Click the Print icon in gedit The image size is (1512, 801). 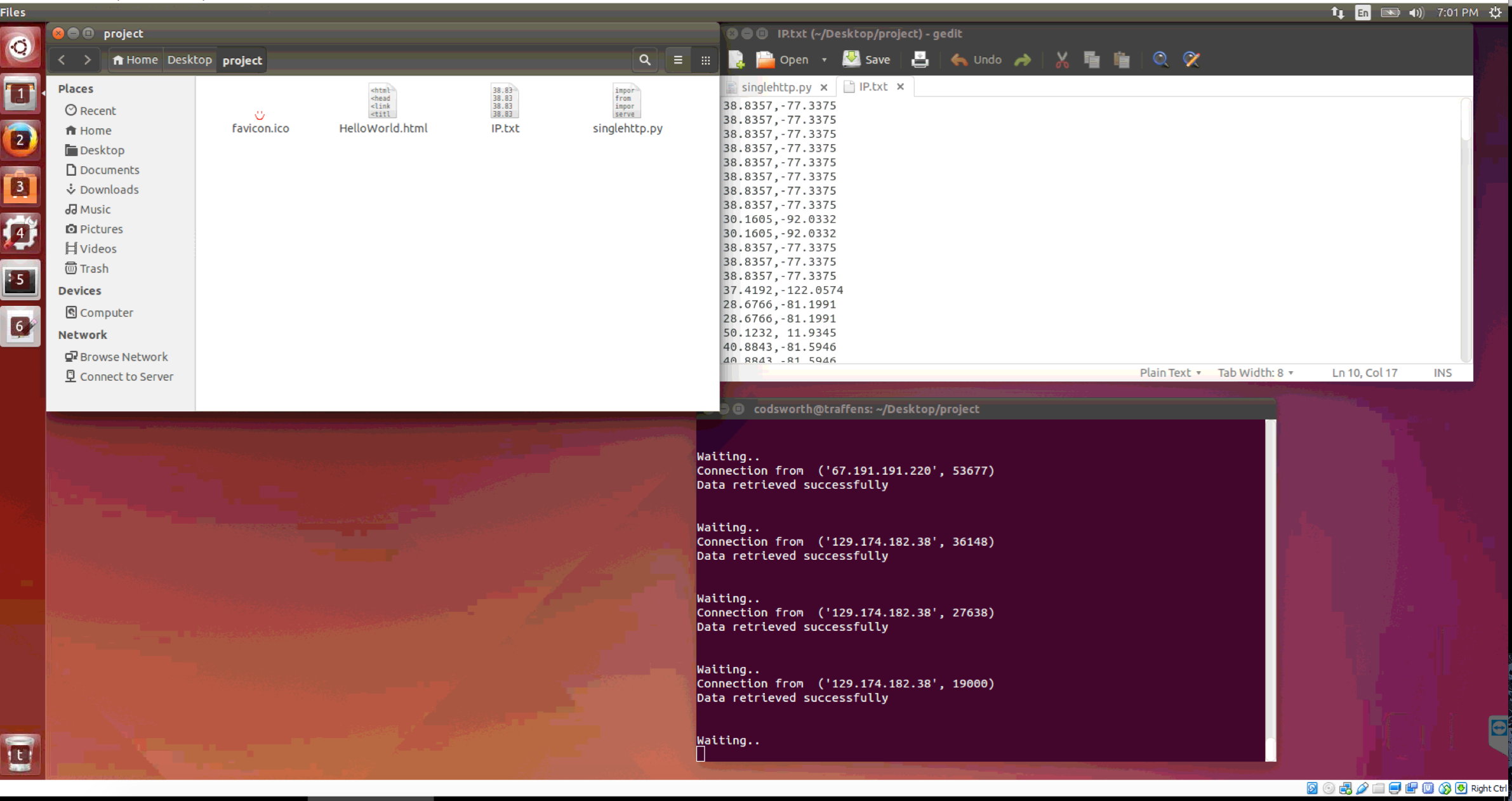point(920,60)
